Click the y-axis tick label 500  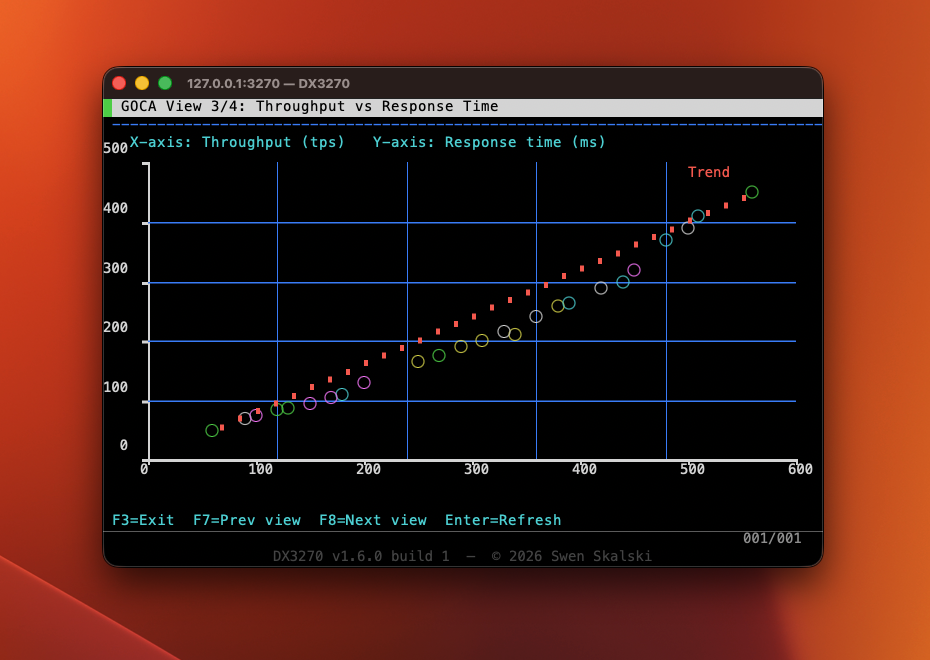pos(115,148)
